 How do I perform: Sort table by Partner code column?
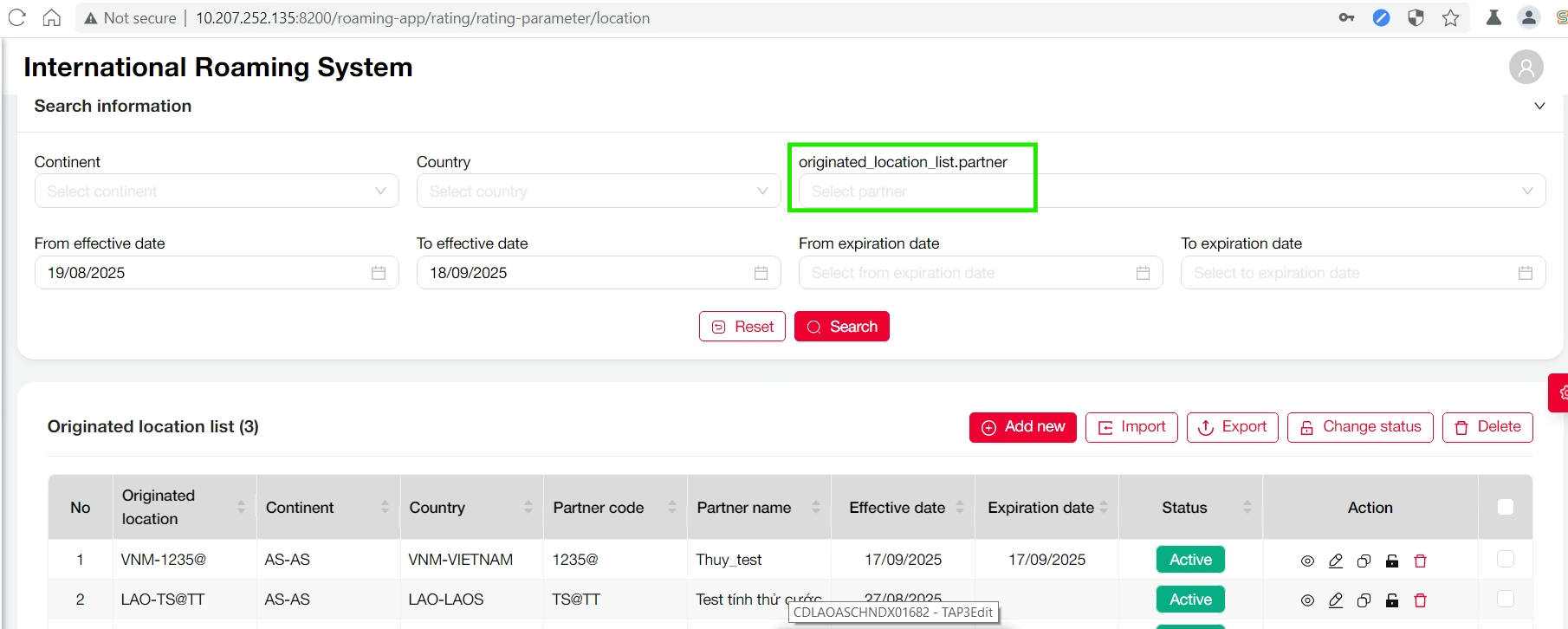click(x=671, y=508)
